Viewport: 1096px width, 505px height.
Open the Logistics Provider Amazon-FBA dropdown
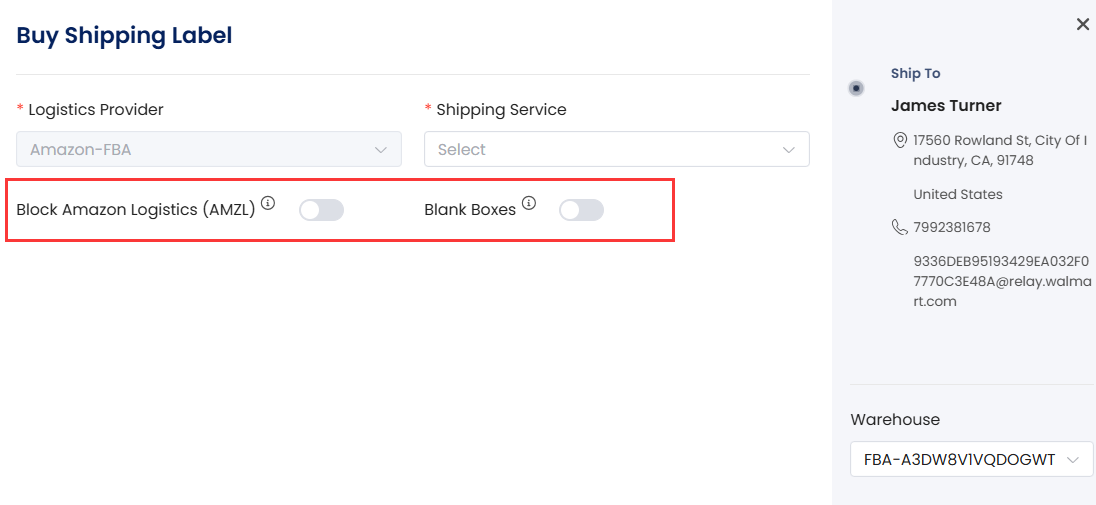tap(209, 149)
